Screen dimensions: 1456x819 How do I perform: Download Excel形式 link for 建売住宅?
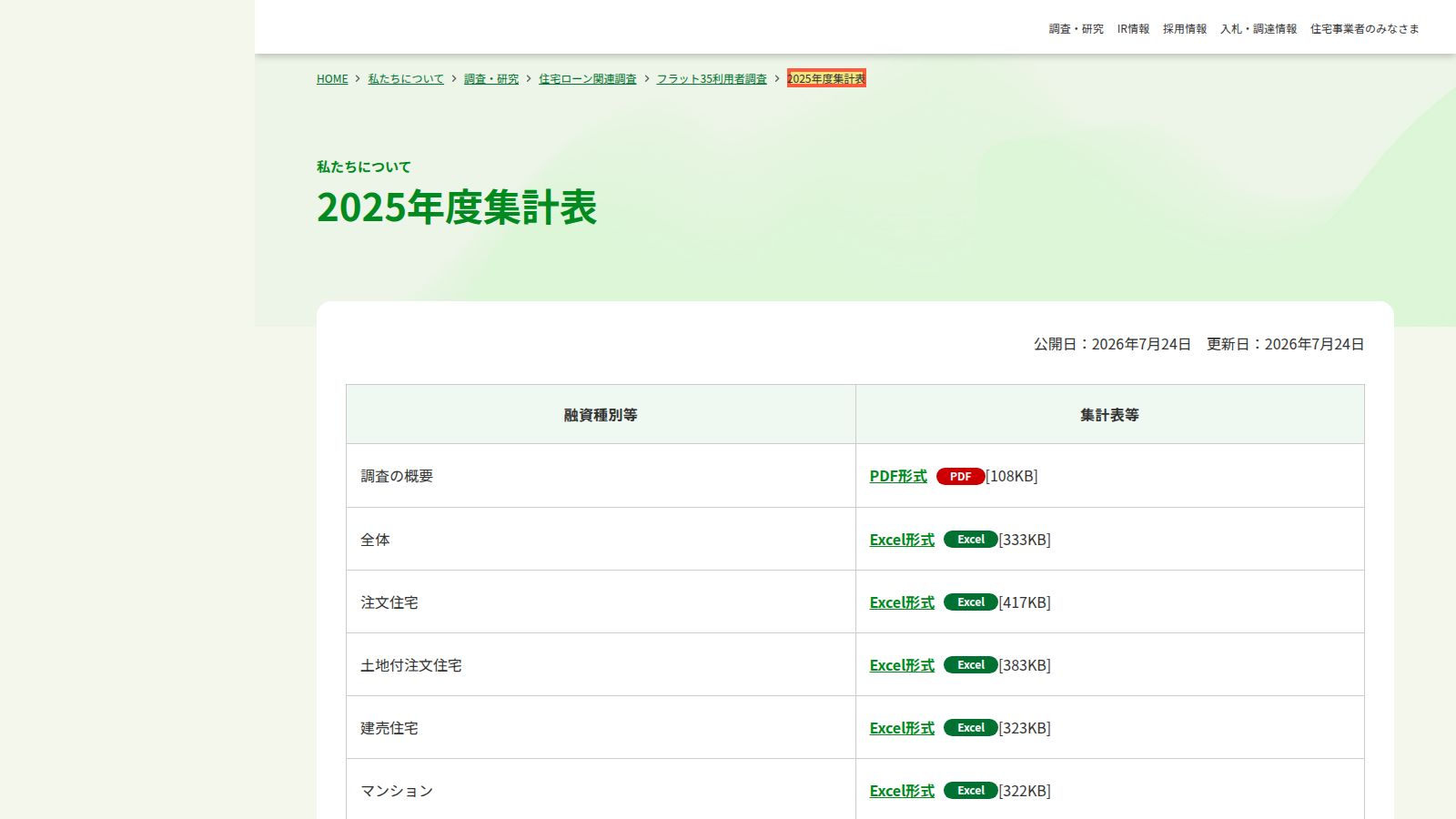click(902, 728)
